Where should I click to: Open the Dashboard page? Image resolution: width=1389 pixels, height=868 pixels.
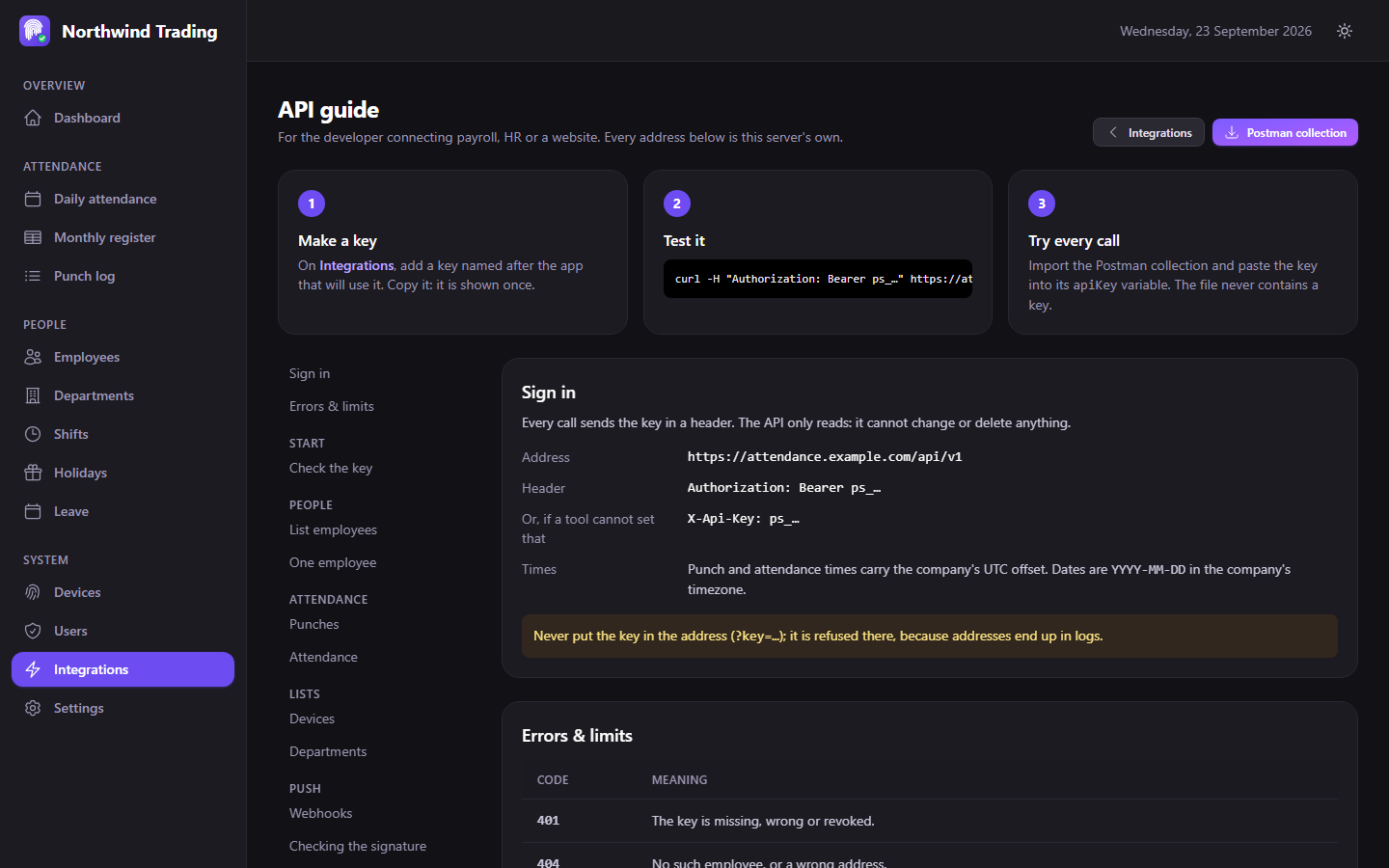(x=123, y=118)
